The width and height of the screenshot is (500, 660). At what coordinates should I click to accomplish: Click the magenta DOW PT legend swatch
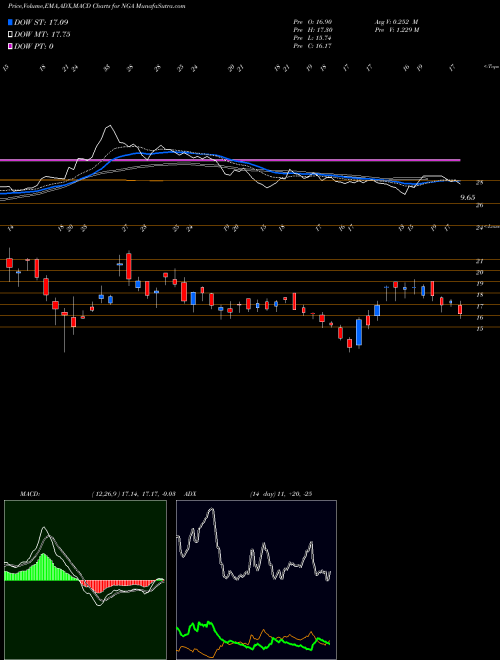(x=10, y=46)
